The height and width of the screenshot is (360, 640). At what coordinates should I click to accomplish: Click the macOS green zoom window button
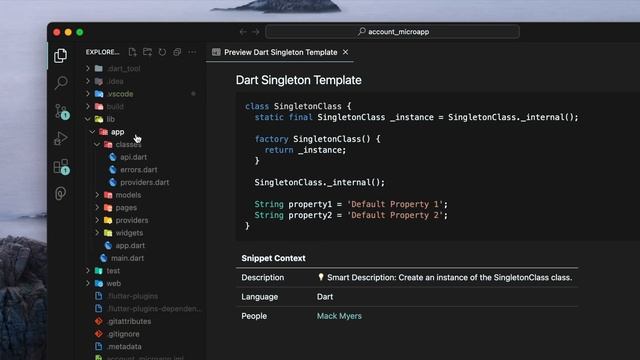click(x=80, y=32)
